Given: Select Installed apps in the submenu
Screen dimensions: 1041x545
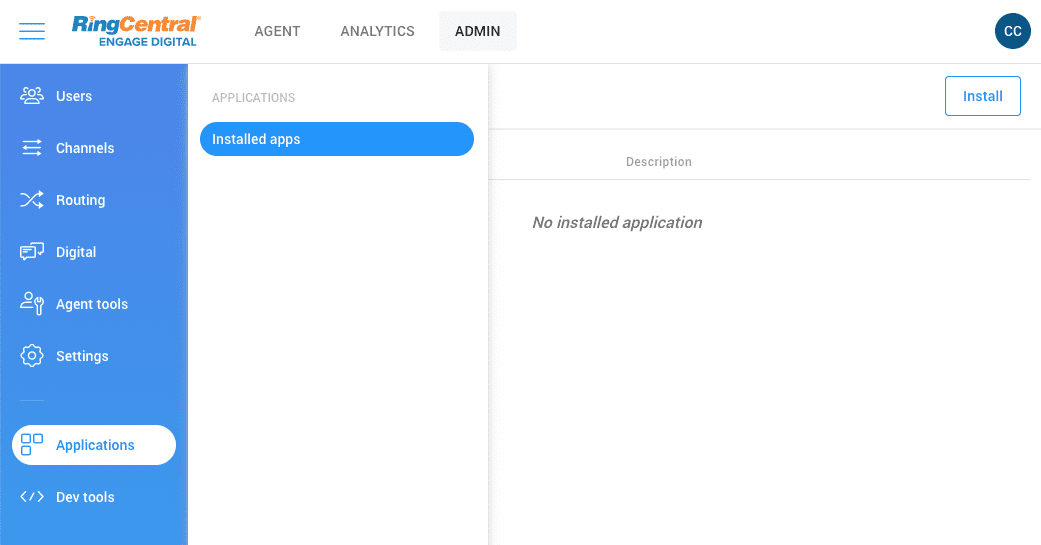Looking at the screenshot, I should click(x=336, y=139).
